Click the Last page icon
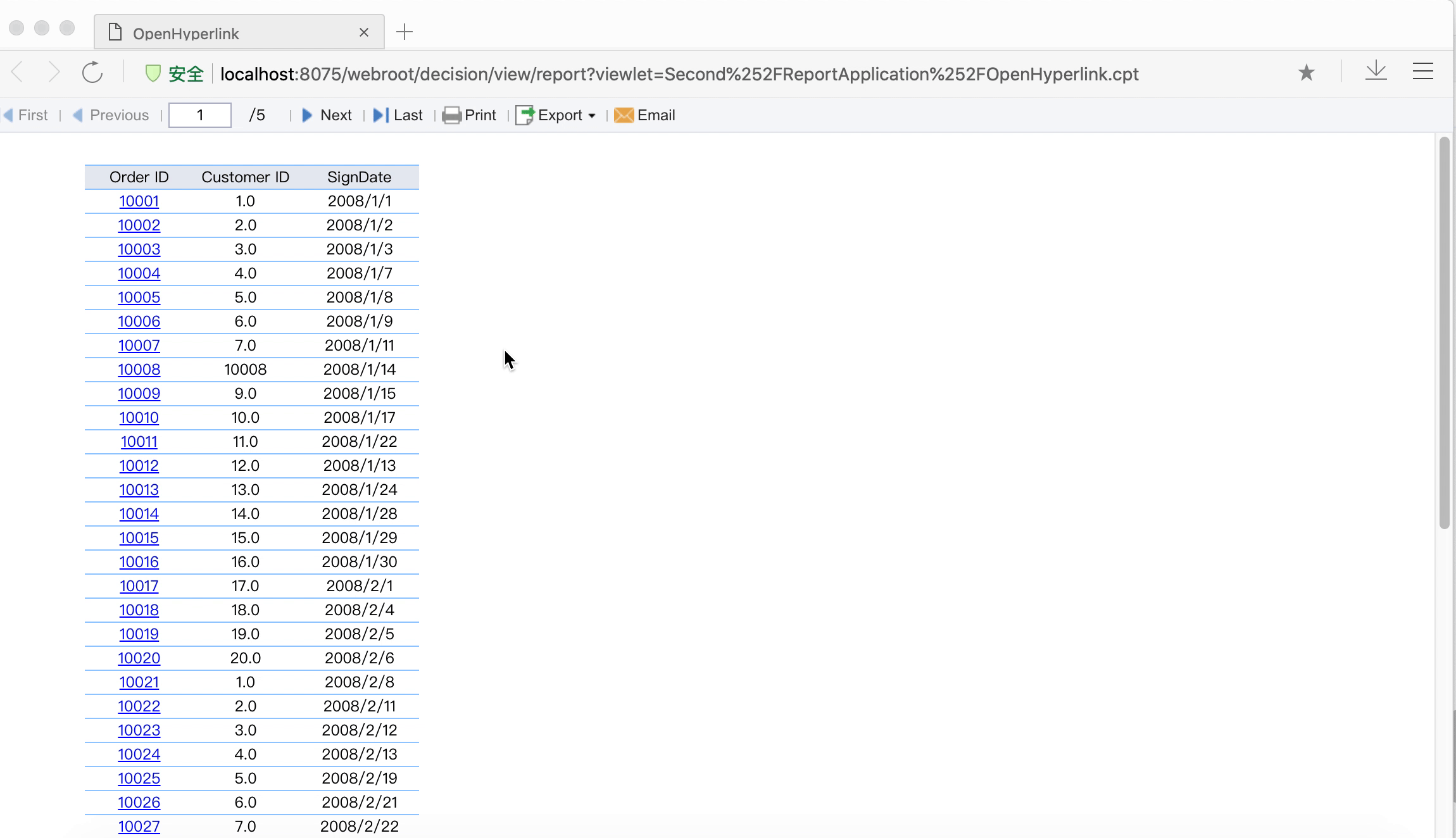The width and height of the screenshot is (1456, 838). pos(380,115)
